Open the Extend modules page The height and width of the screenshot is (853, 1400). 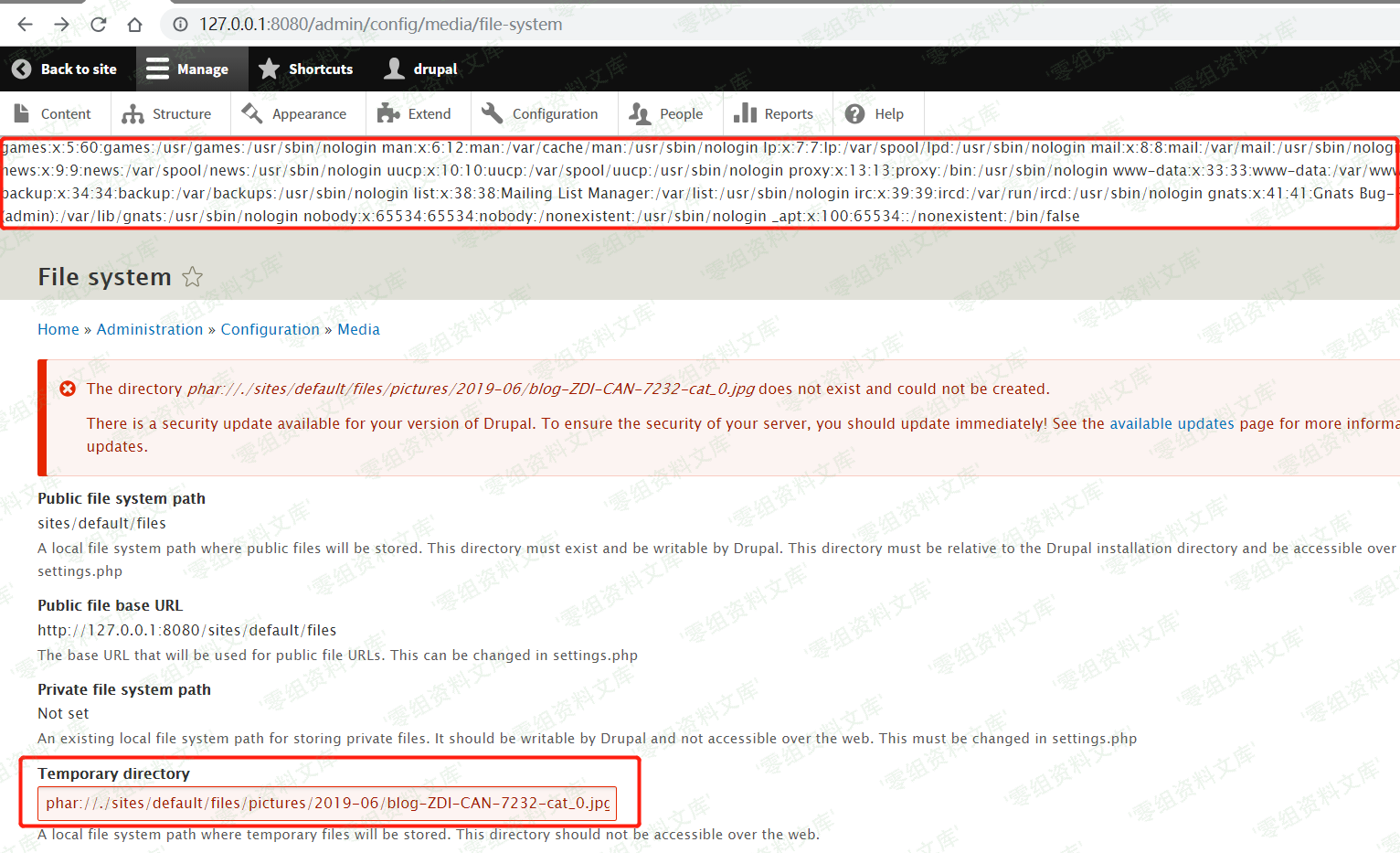[x=415, y=114]
